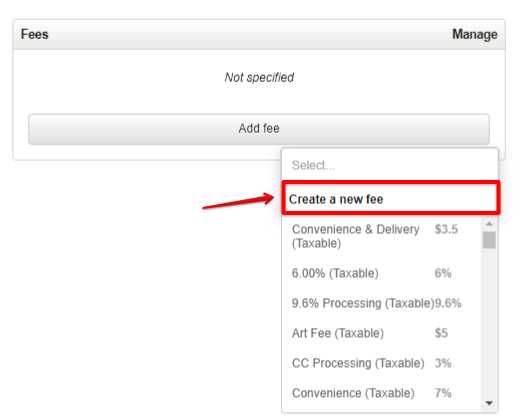Choose Convenience (Taxable) 7% fee
This screenshot has height=417, width=521.
pos(382,393)
